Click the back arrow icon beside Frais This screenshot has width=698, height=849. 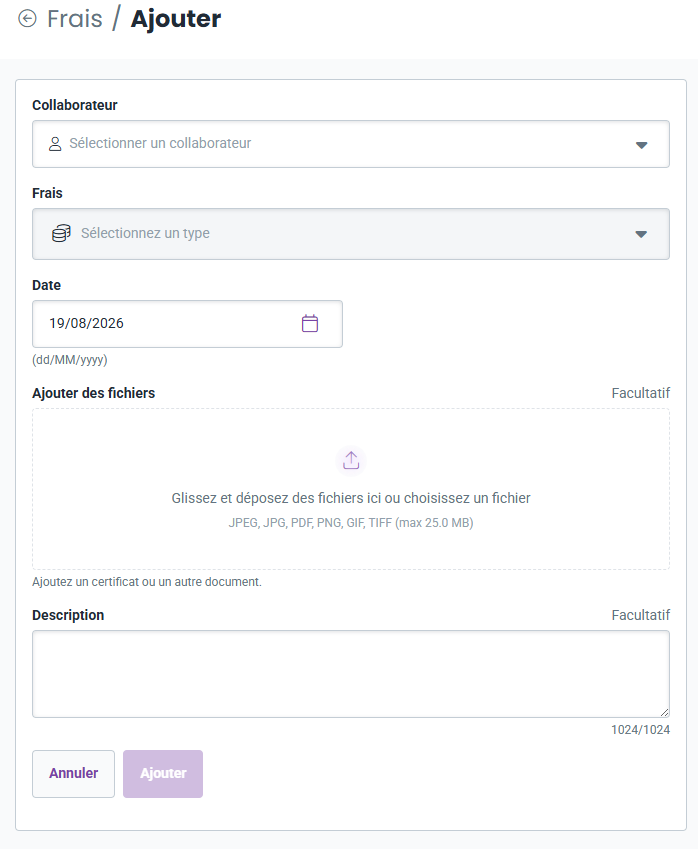[27, 18]
